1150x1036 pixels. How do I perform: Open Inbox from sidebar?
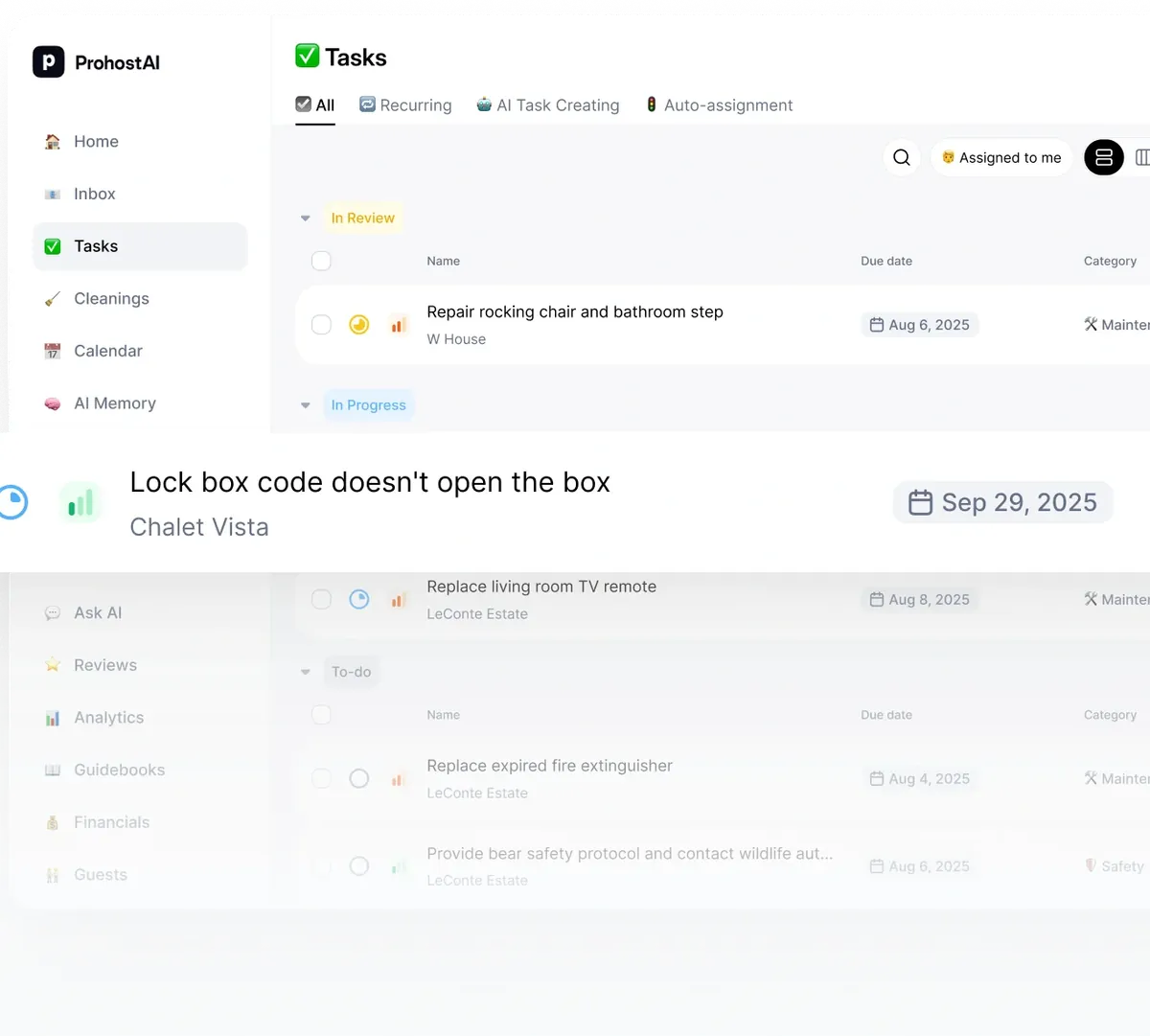tap(140, 194)
